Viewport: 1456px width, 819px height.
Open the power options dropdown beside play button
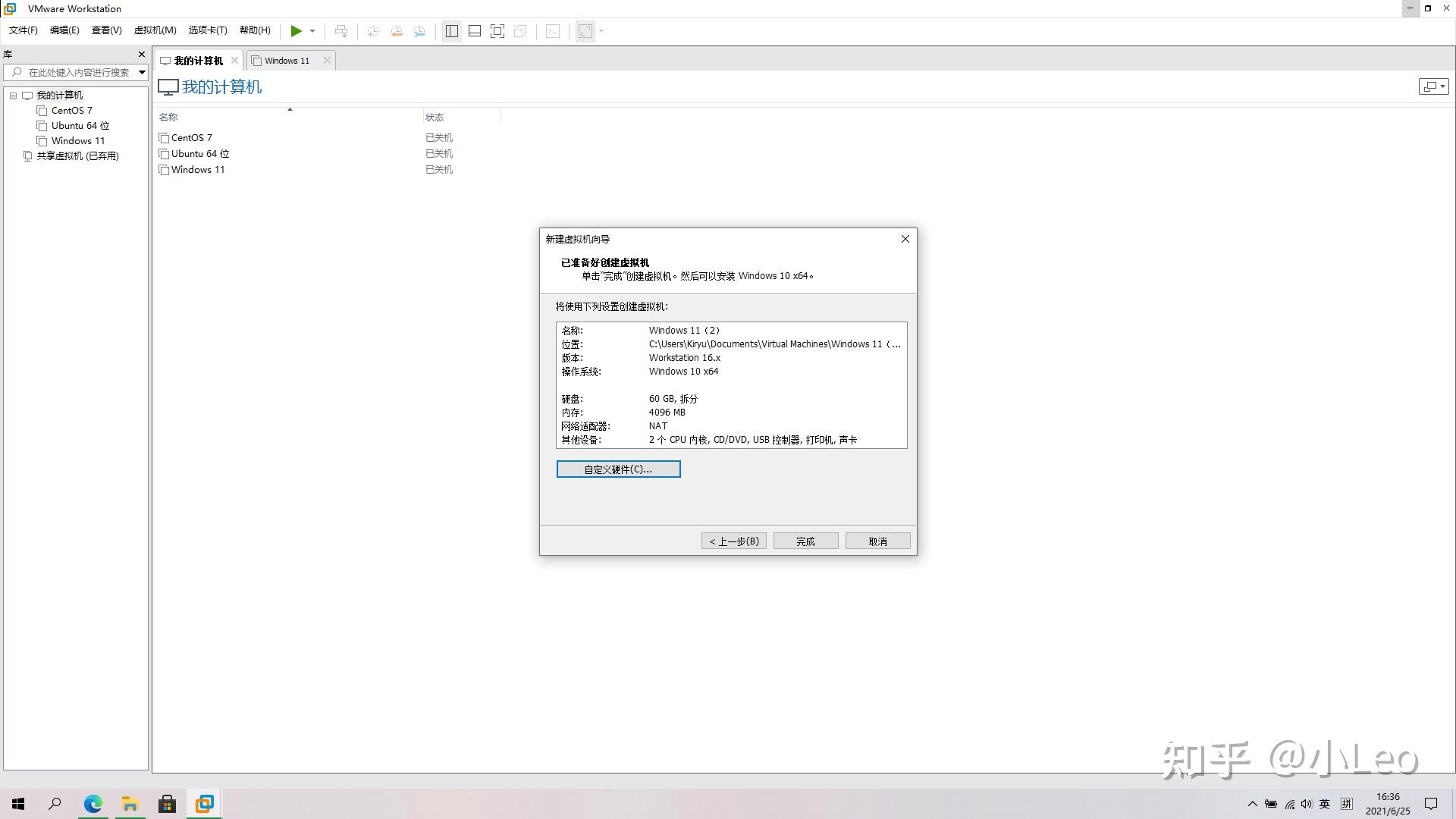(312, 31)
